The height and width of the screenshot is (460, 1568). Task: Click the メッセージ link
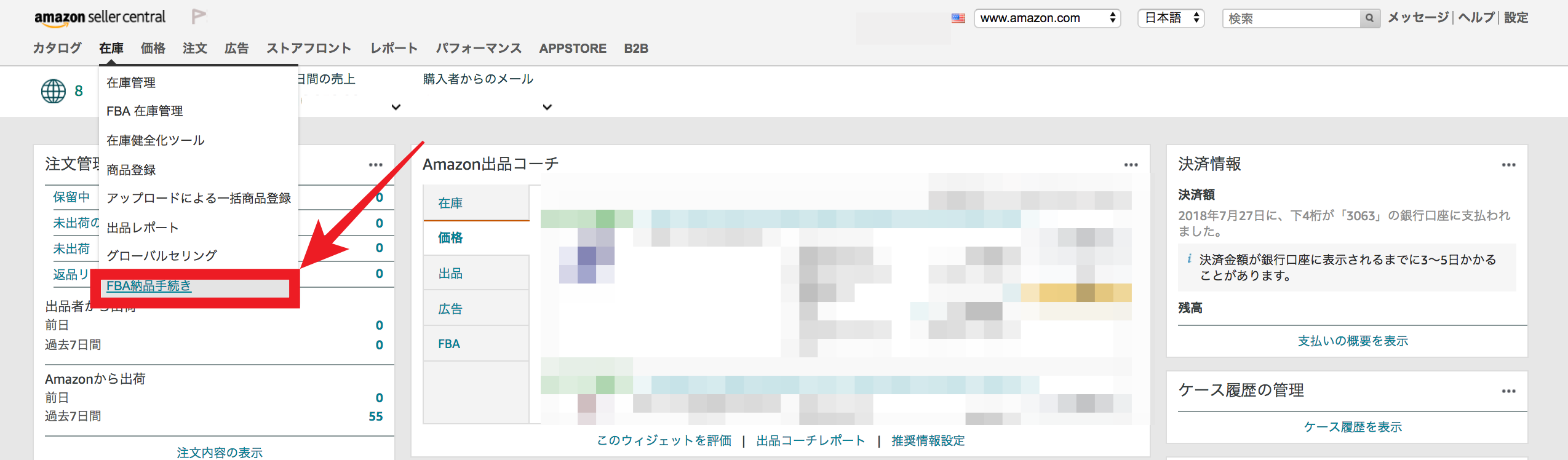(x=1419, y=18)
